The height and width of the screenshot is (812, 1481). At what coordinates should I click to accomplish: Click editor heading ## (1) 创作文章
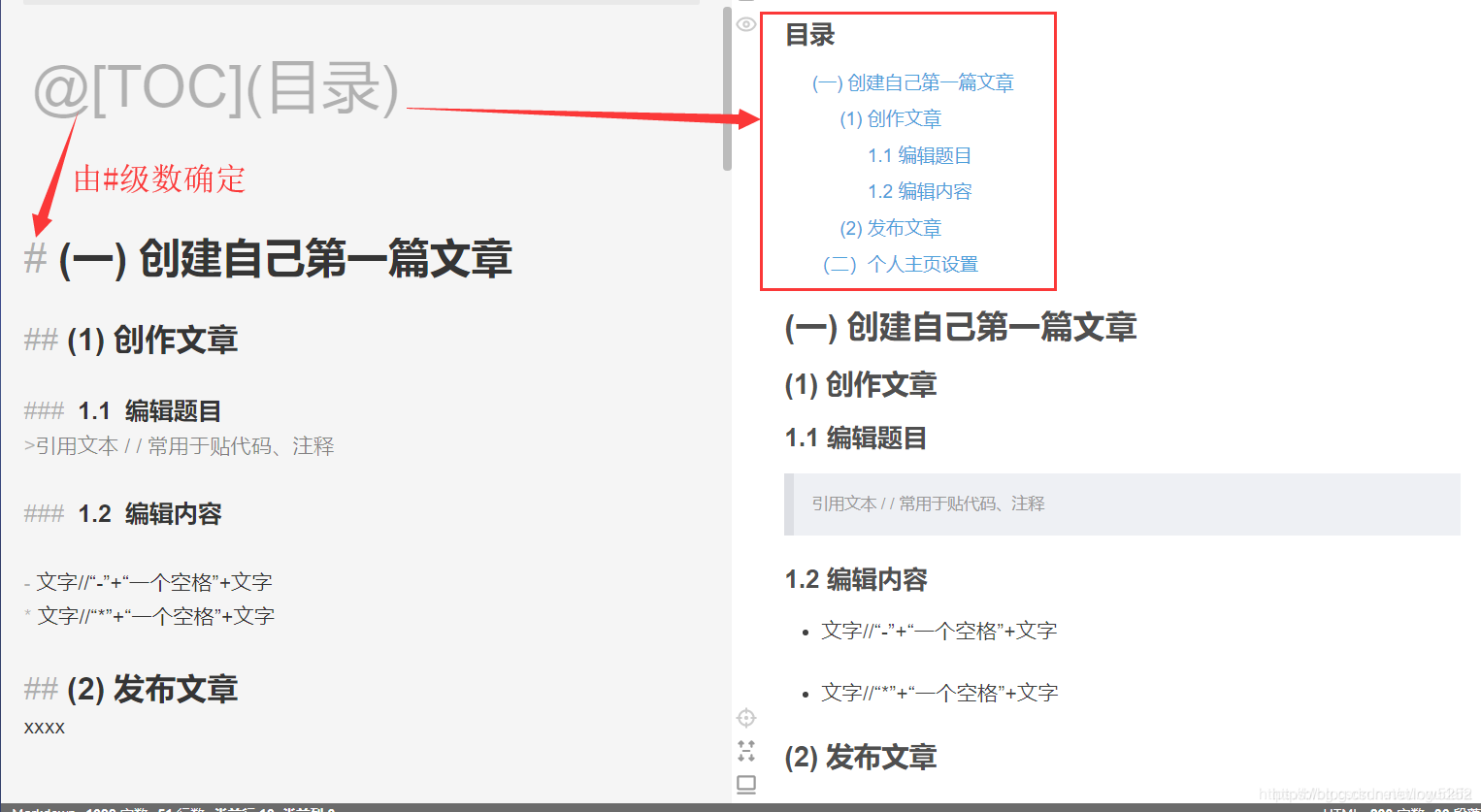point(131,341)
